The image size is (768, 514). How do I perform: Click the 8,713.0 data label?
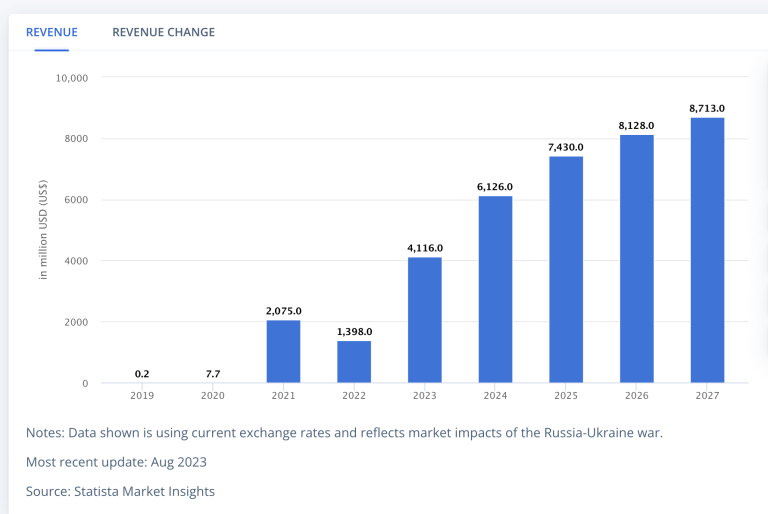pos(707,108)
